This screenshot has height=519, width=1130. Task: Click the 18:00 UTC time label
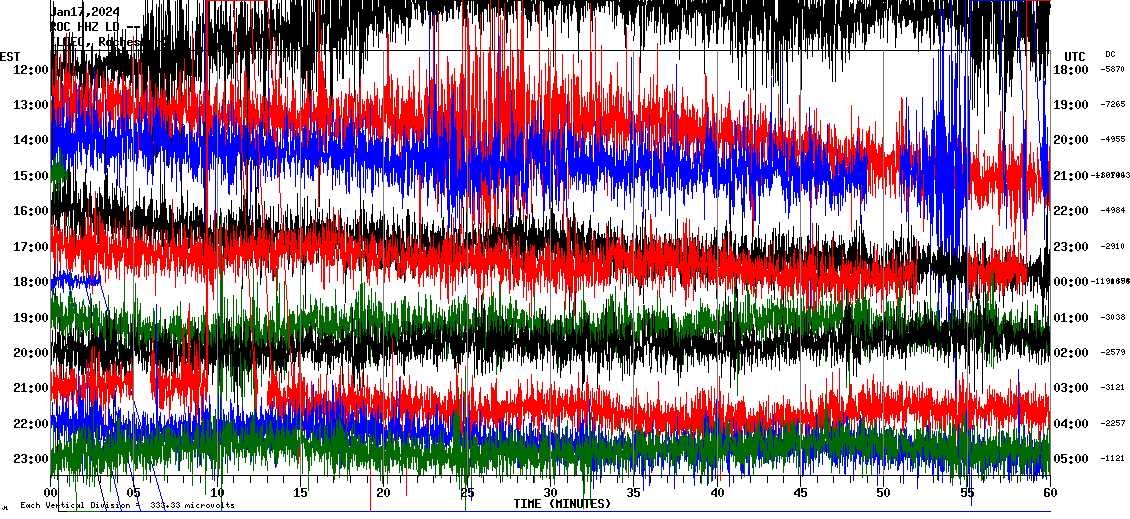pos(1071,69)
